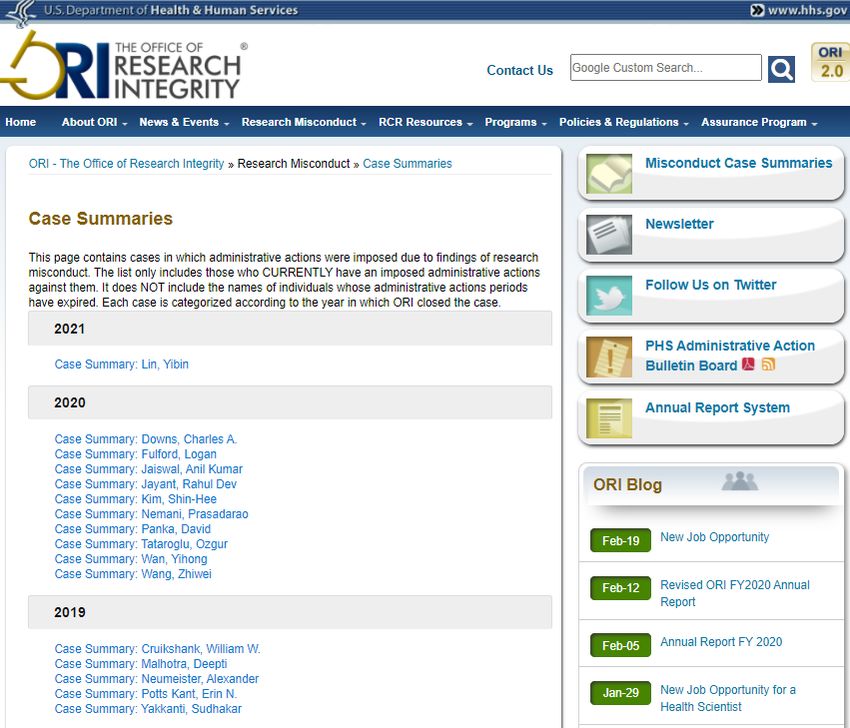Open the ORI 2.0 badge icon
The height and width of the screenshot is (728, 850).
coord(830,62)
